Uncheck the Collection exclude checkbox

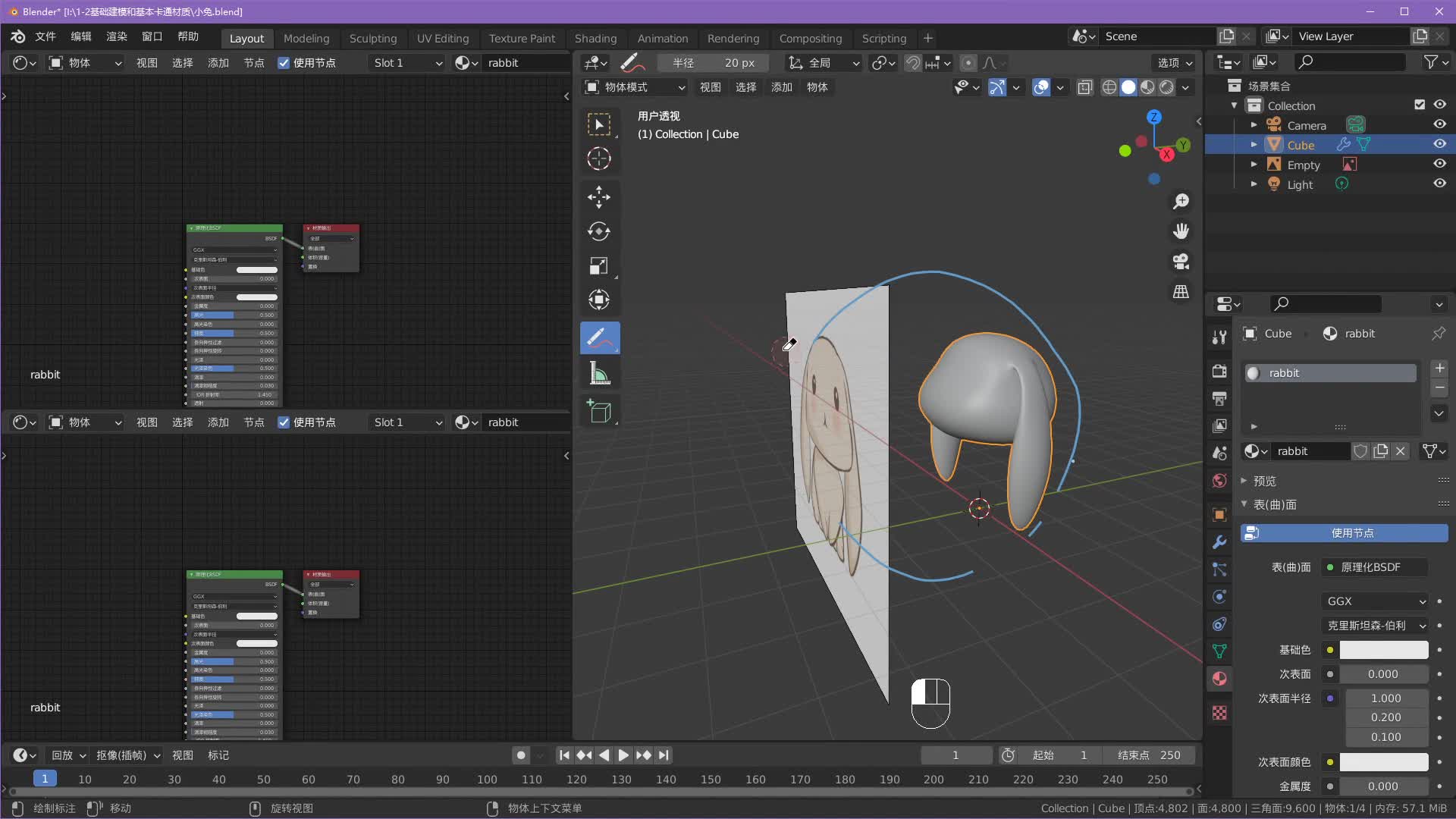pyautogui.click(x=1420, y=105)
